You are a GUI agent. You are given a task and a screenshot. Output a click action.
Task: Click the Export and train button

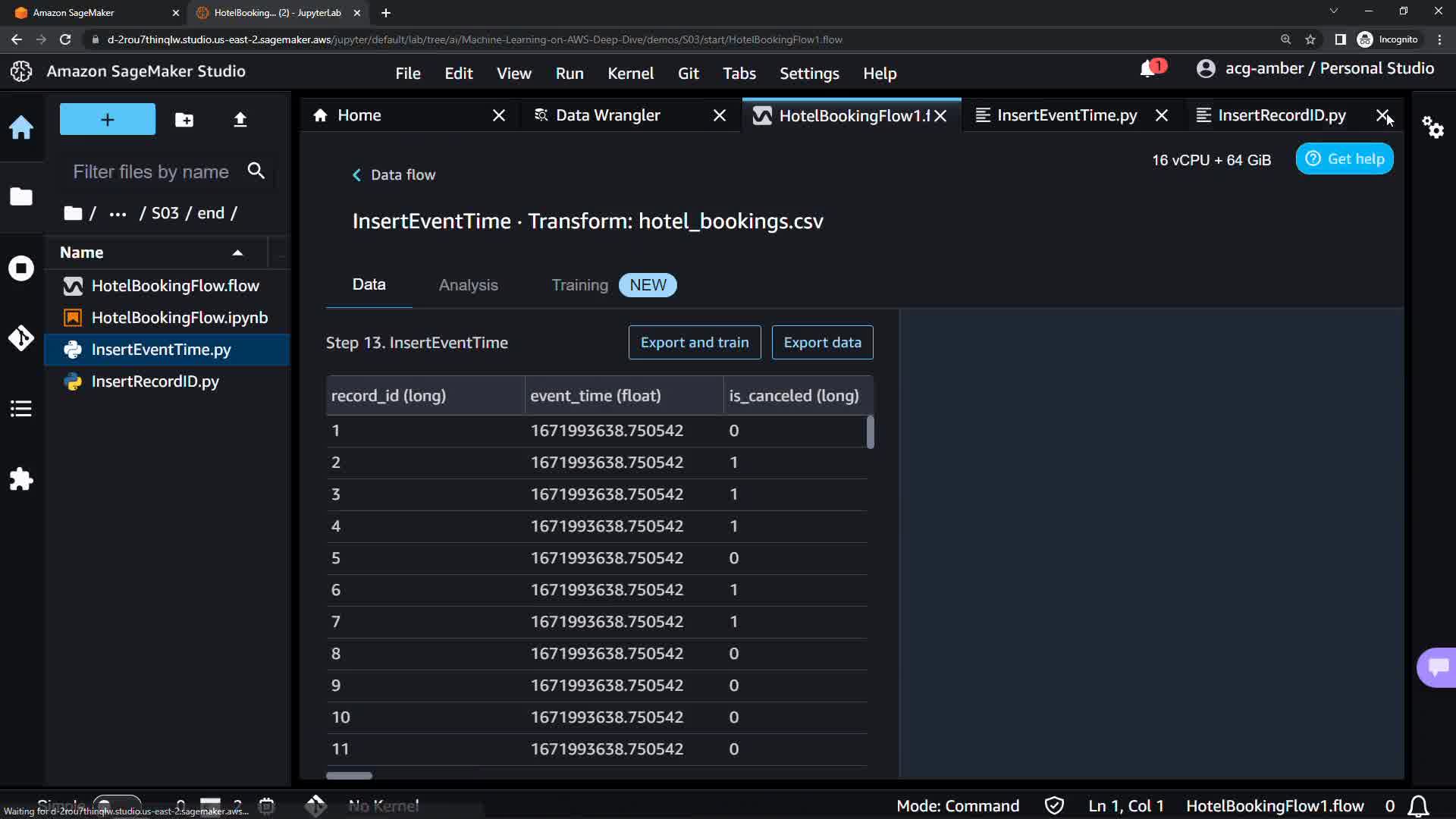click(694, 343)
